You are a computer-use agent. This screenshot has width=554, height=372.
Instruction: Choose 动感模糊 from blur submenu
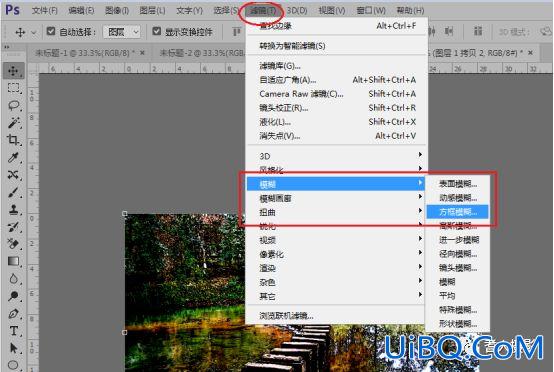pyautogui.click(x=458, y=198)
